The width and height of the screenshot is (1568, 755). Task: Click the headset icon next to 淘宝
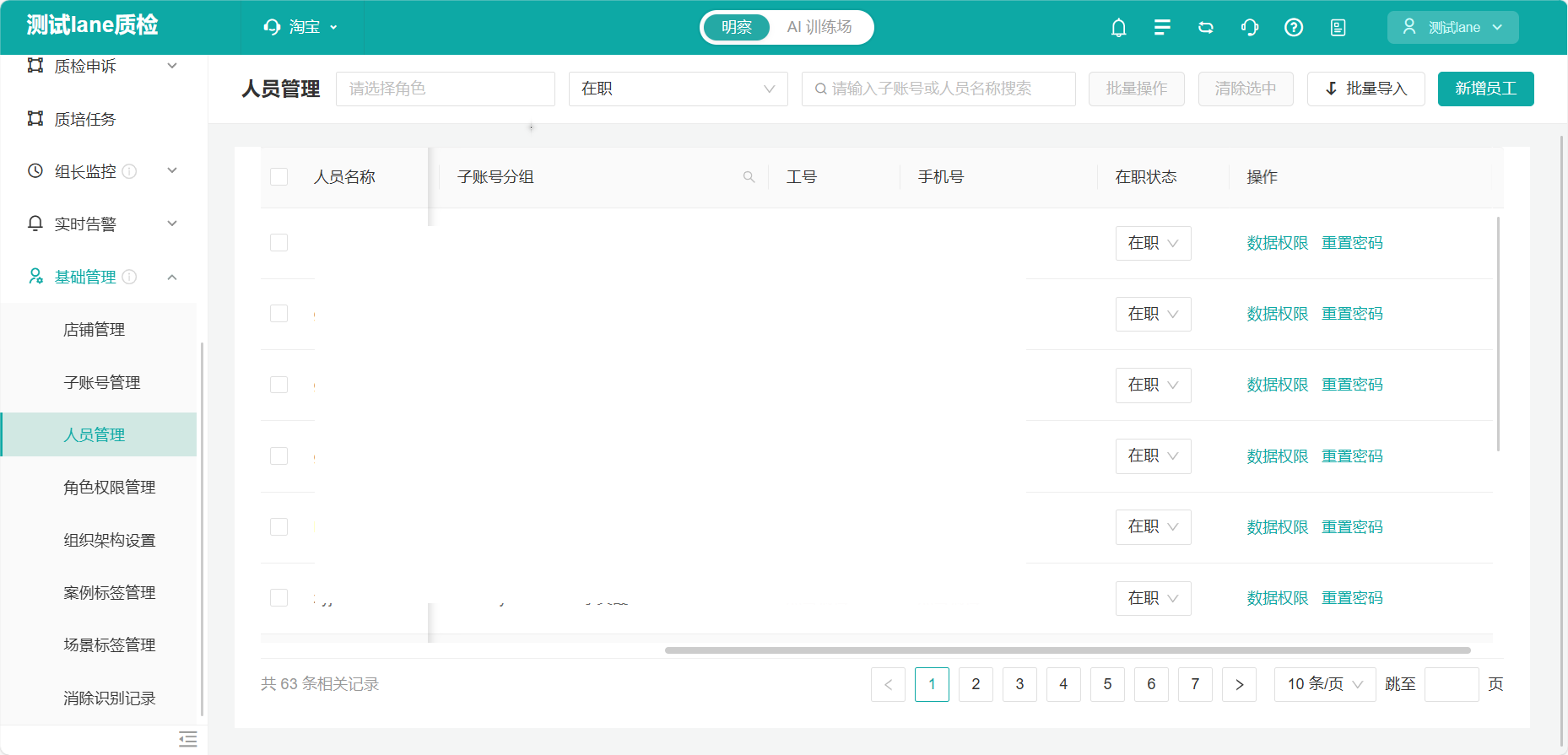(x=272, y=27)
